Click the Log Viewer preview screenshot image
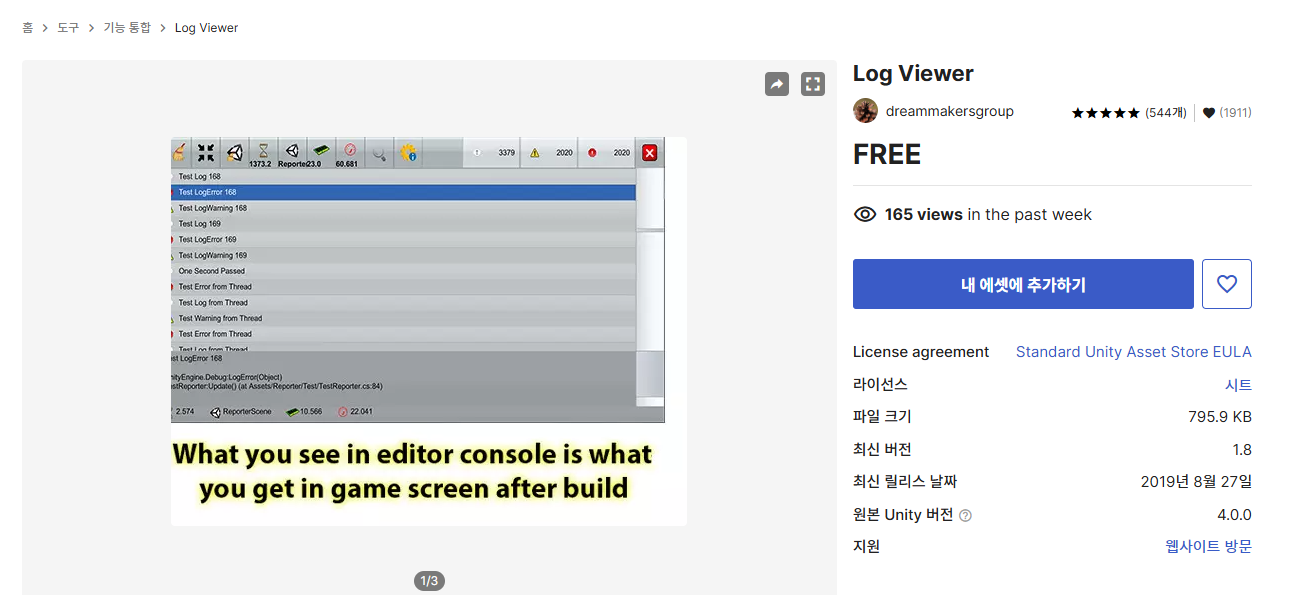Screen dimensions: 1289x595 pos(429,331)
